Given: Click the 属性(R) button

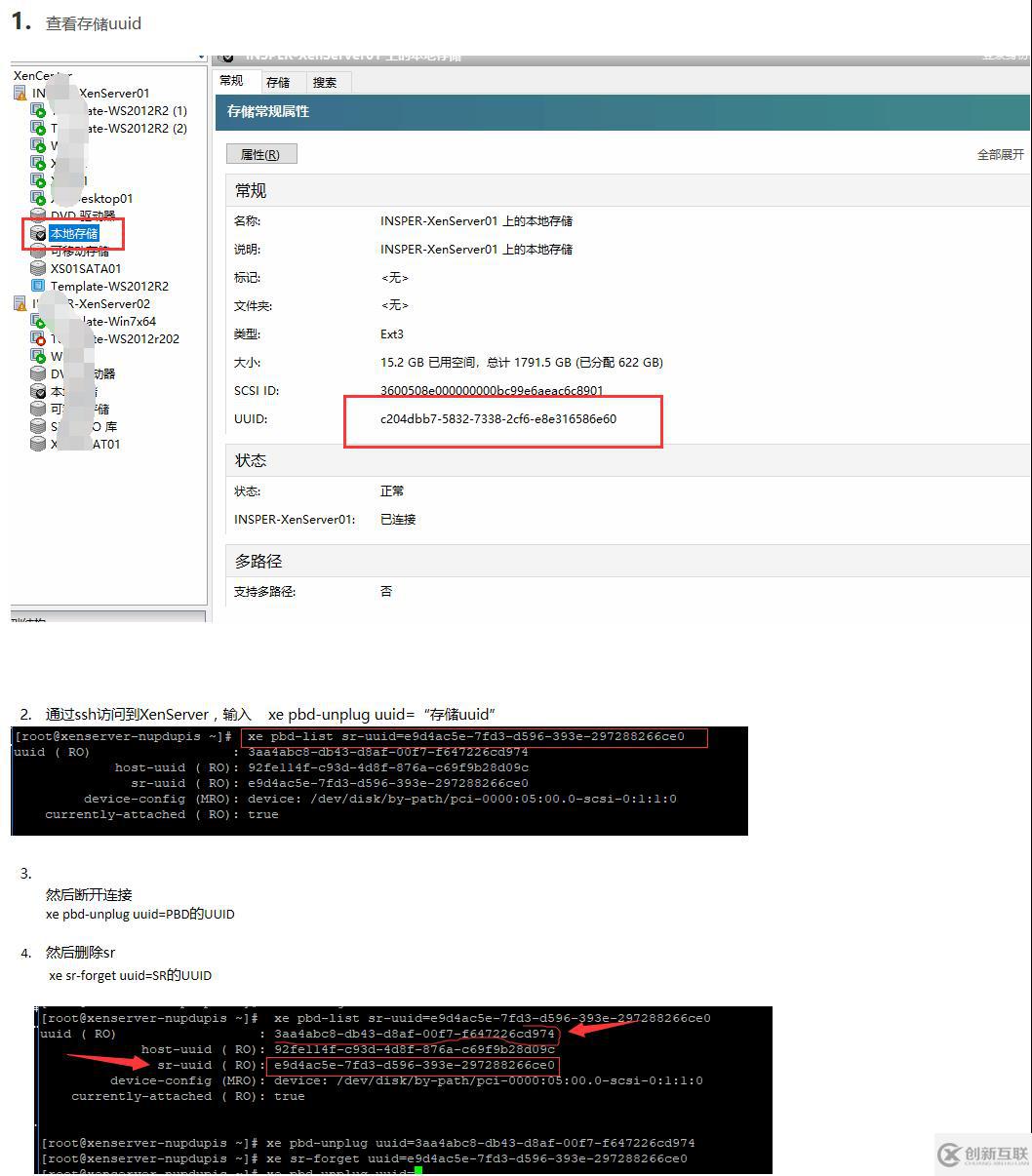Looking at the screenshot, I should [261, 154].
